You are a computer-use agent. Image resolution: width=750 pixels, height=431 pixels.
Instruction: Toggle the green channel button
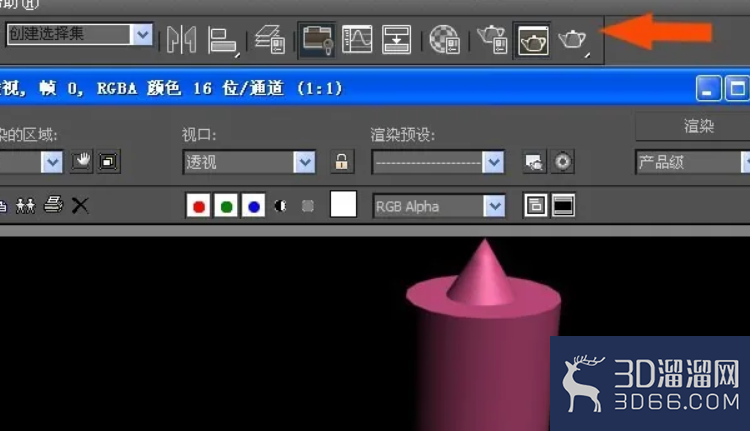coord(226,206)
